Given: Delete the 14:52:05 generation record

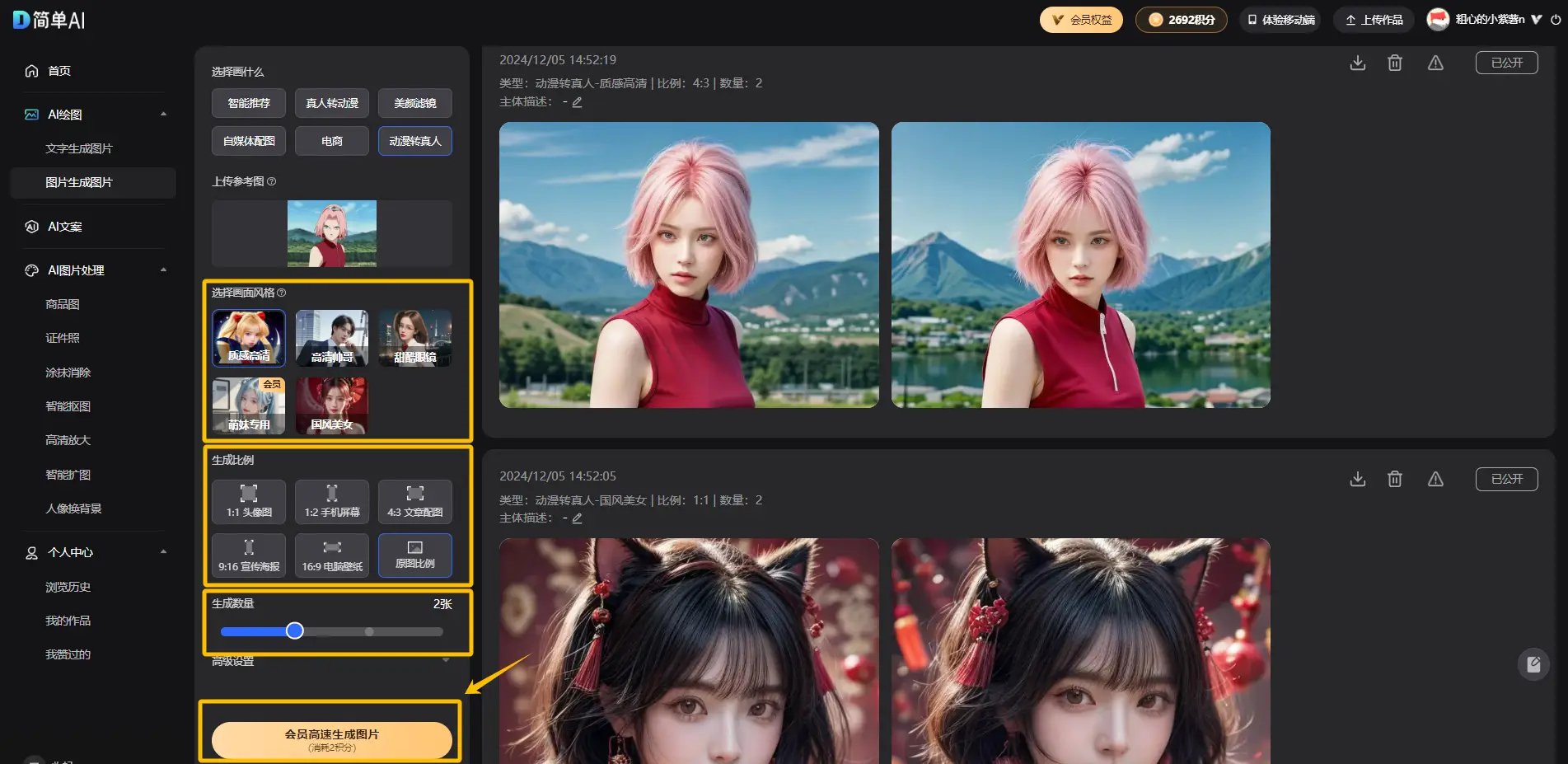Looking at the screenshot, I should coord(1395,479).
